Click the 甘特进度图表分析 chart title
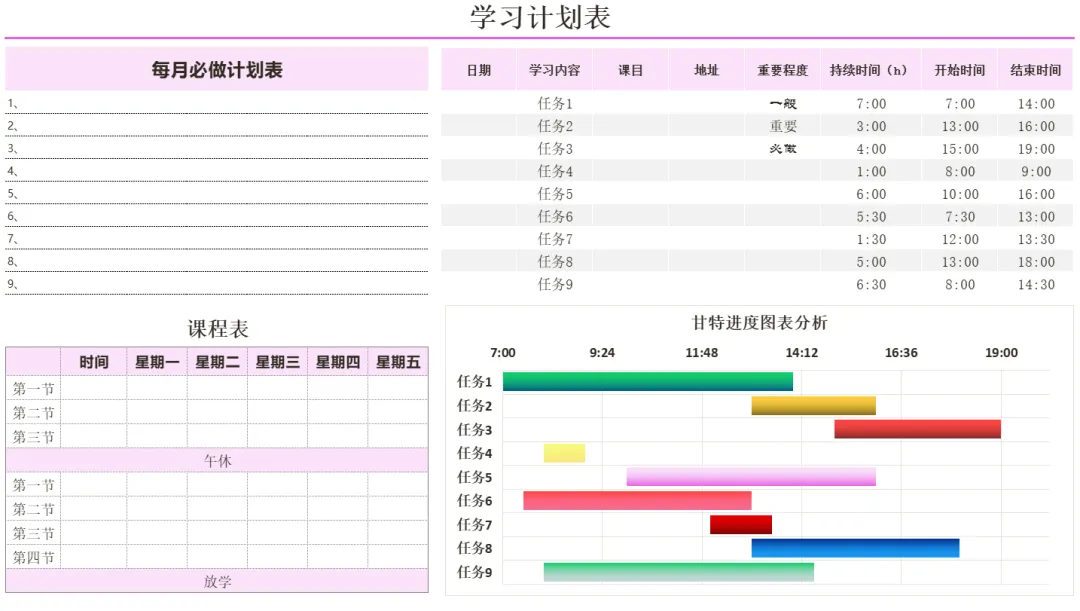This screenshot has height=611, width=1080. coord(759,322)
